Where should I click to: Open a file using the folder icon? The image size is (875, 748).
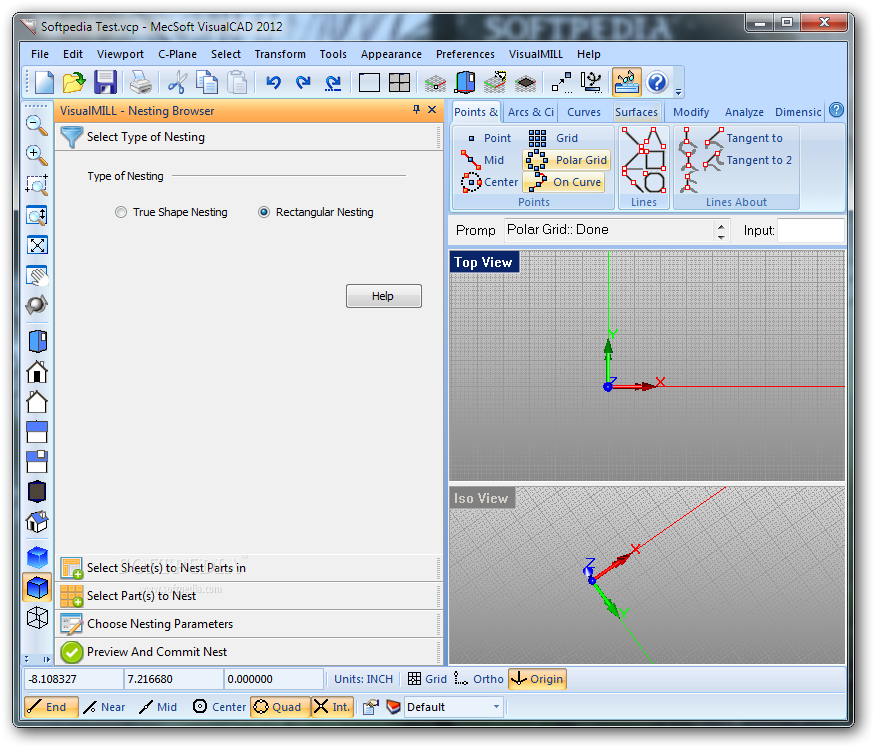click(x=74, y=83)
